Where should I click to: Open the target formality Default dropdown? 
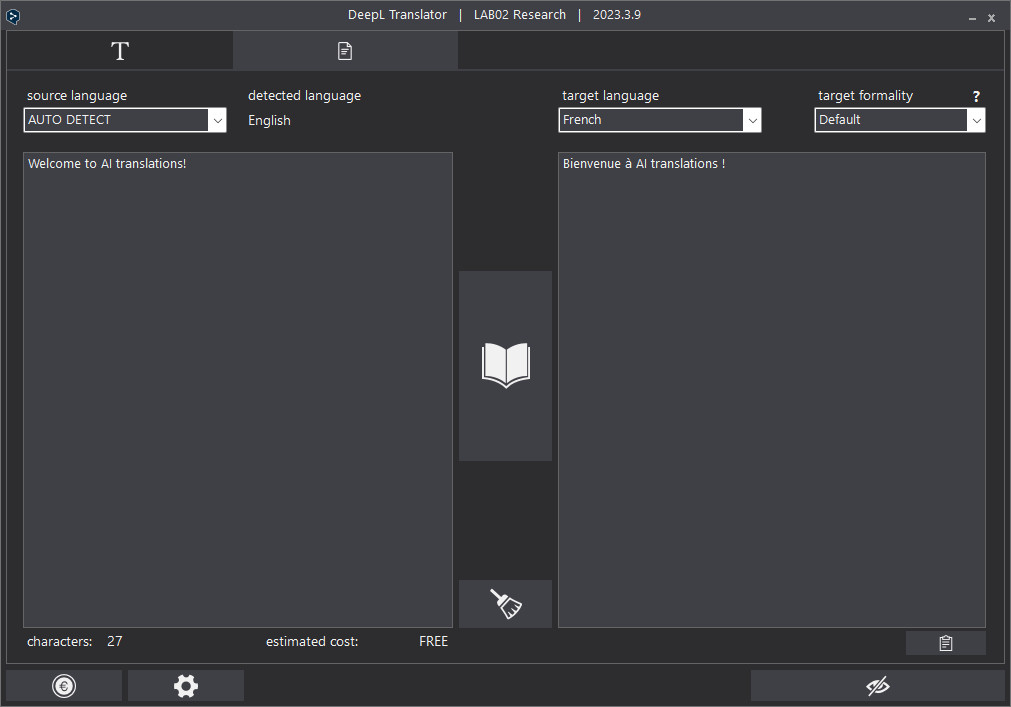[x=900, y=120]
